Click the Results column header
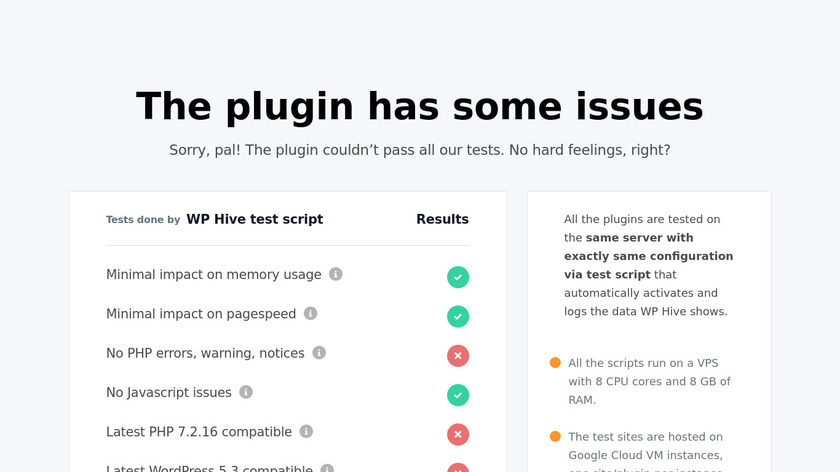This screenshot has width=840, height=472. click(442, 219)
